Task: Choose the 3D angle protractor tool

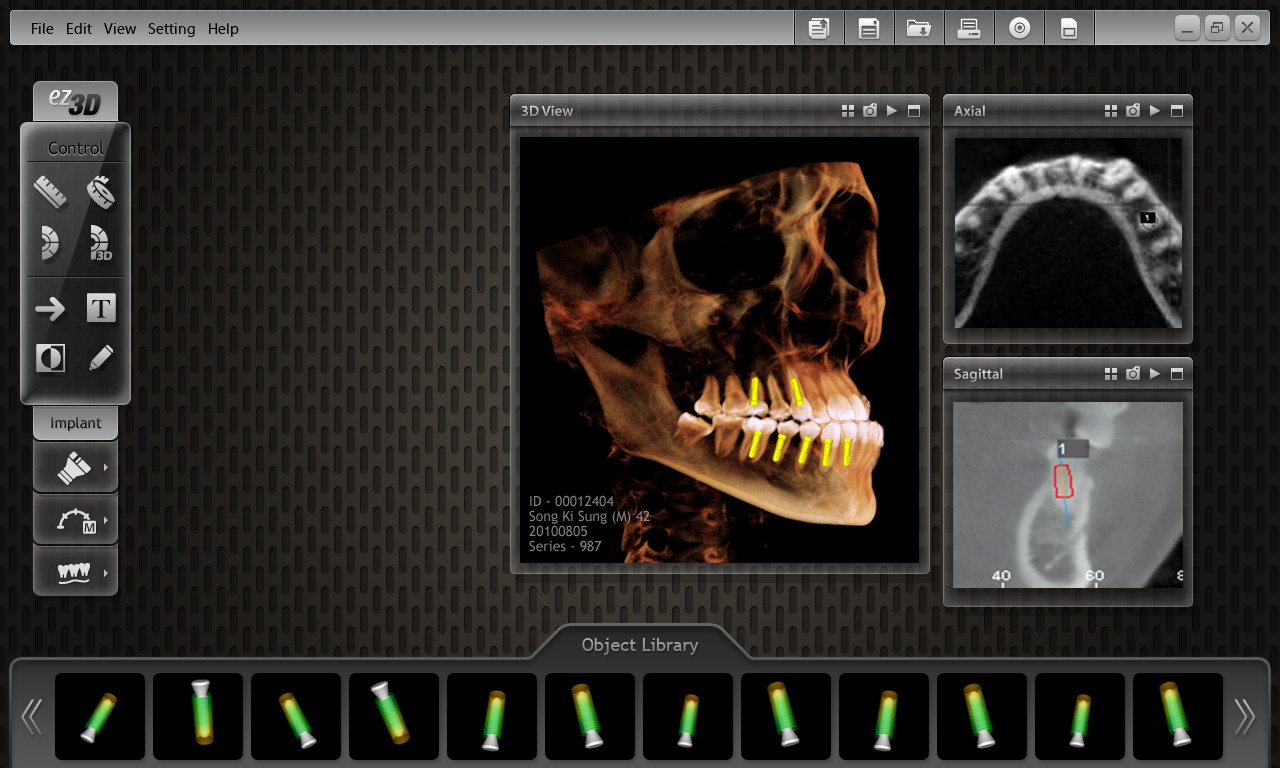Action: tap(100, 242)
